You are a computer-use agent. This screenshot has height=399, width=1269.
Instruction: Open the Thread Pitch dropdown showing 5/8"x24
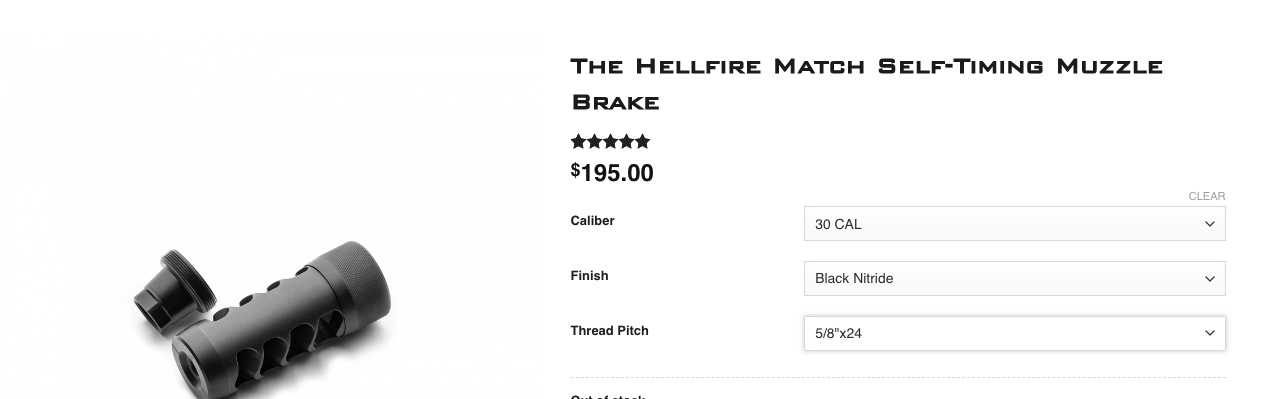click(x=1014, y=333)
